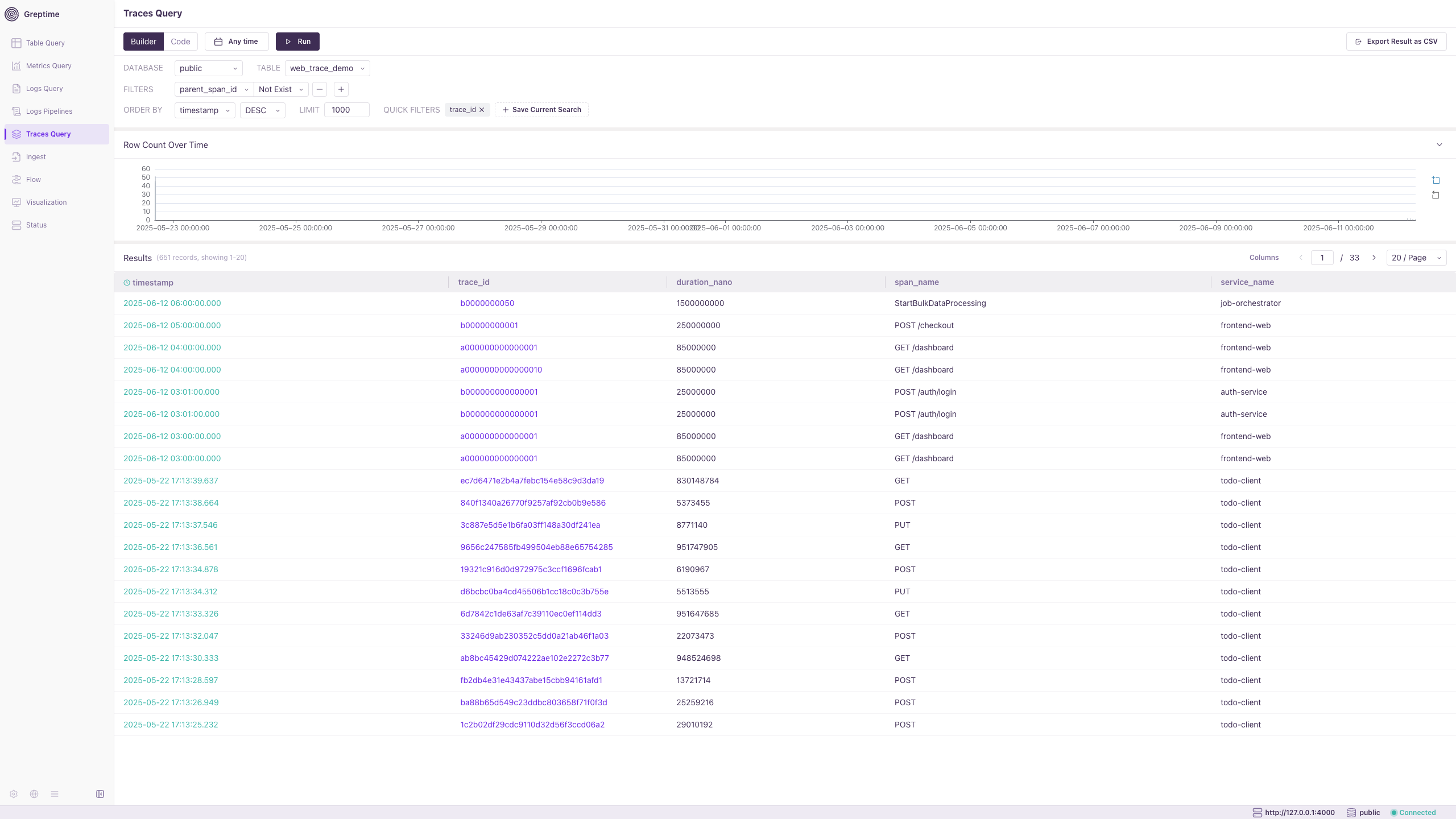Image resolution: width=1456 pixels, height=819 pixels.
Task: Click the Visualization sidebar icon
Action: [x=16, y=202]
